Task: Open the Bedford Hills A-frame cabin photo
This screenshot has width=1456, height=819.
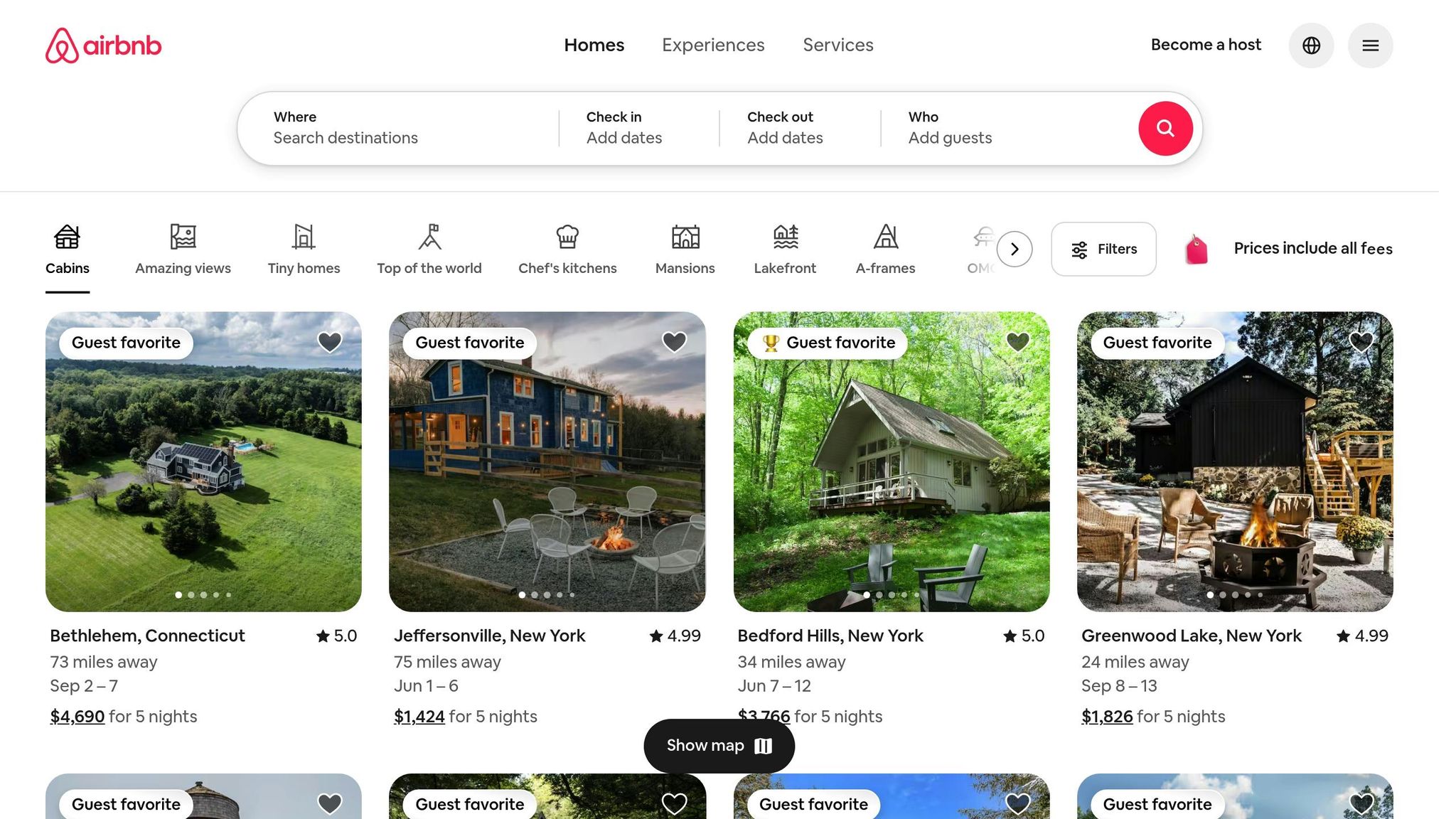Action: point(892,462)
